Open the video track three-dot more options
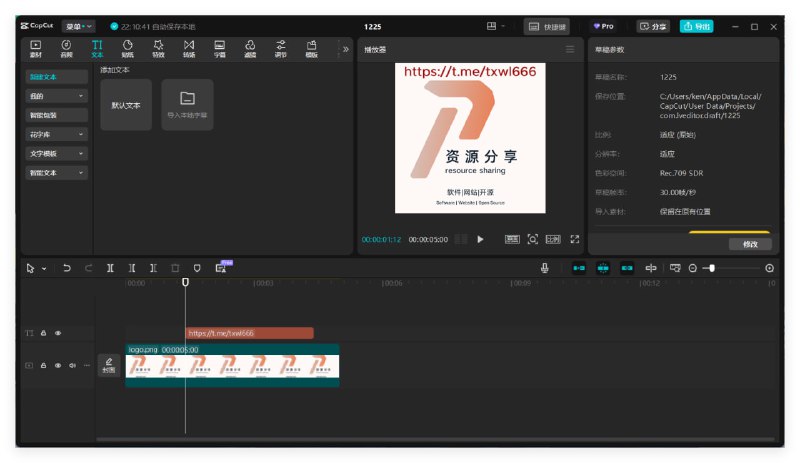This screenshot has width=800, height=463. click(x=87, y=365)
